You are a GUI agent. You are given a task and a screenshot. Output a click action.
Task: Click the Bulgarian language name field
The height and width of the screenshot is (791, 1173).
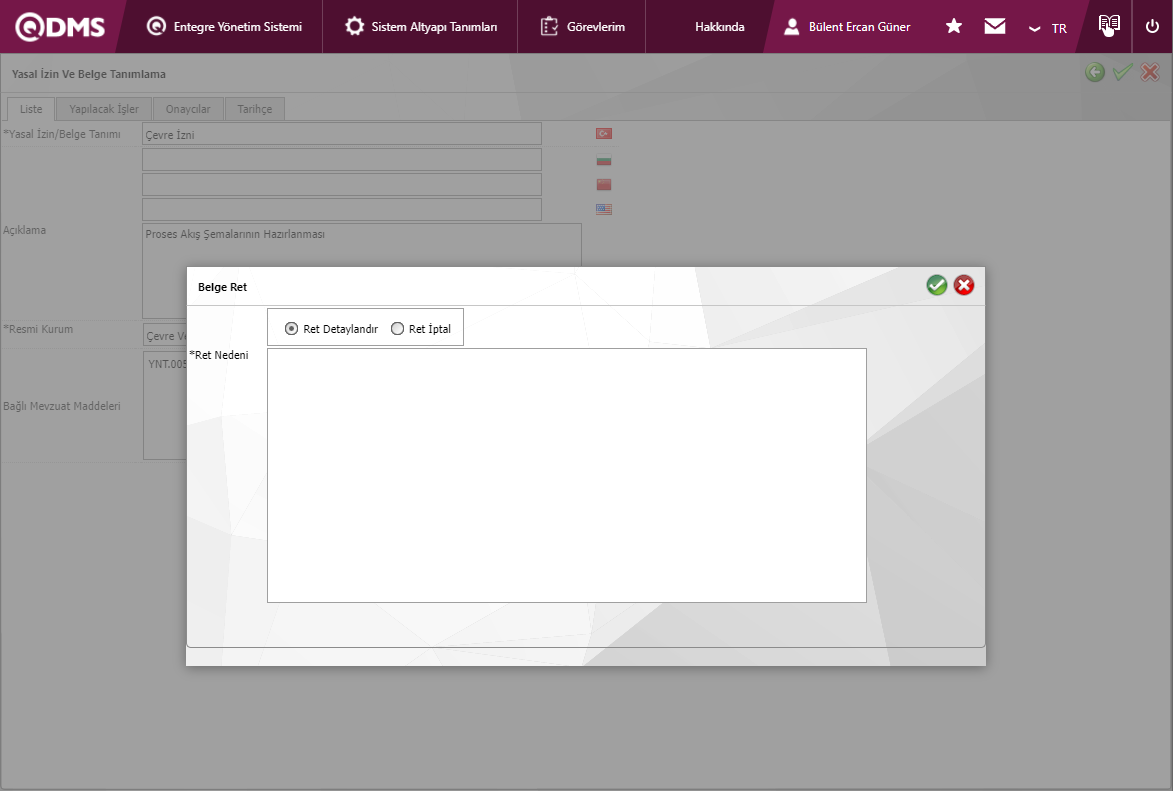[342, 159]
